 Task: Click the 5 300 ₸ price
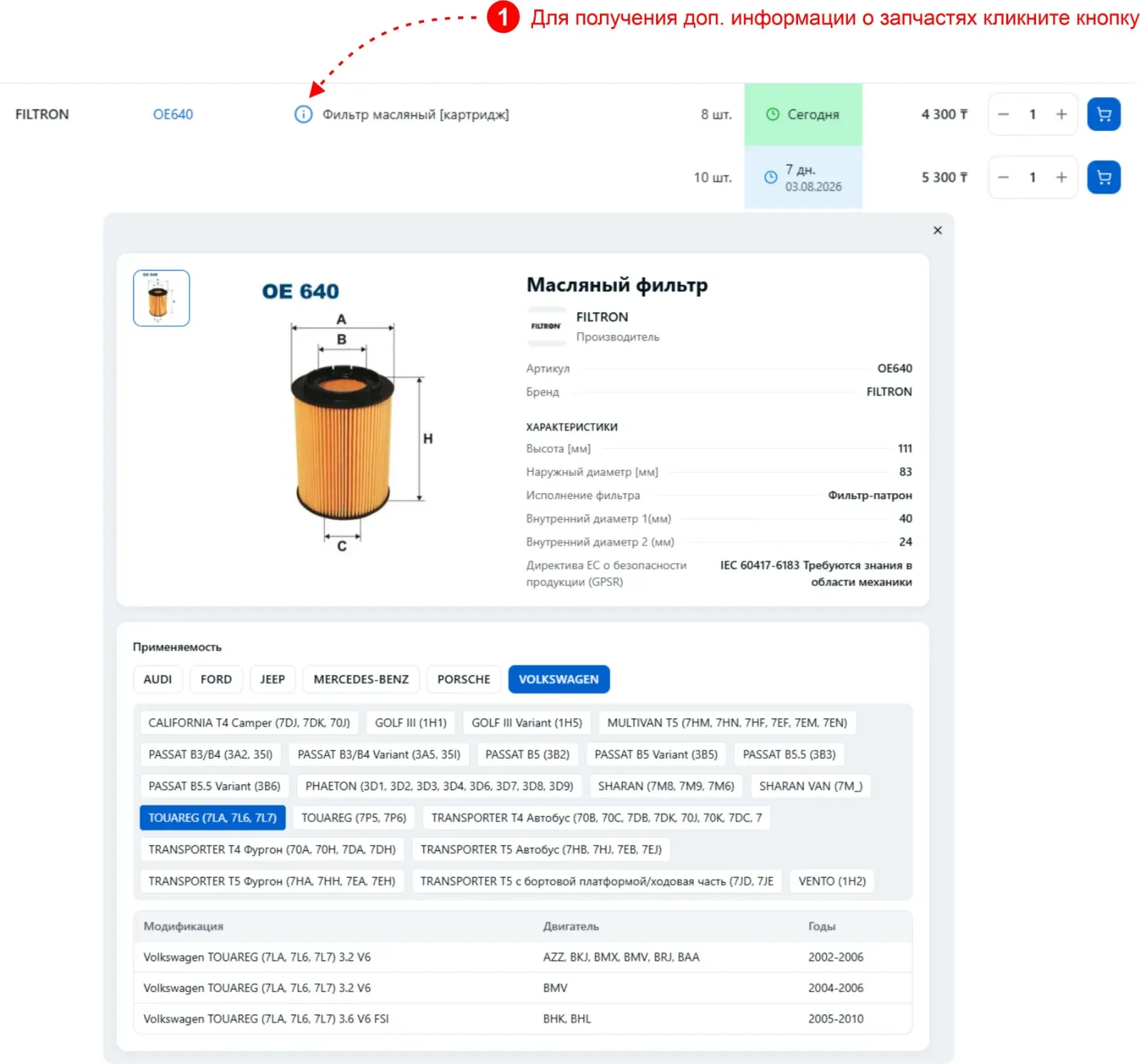tap(944, 177)
